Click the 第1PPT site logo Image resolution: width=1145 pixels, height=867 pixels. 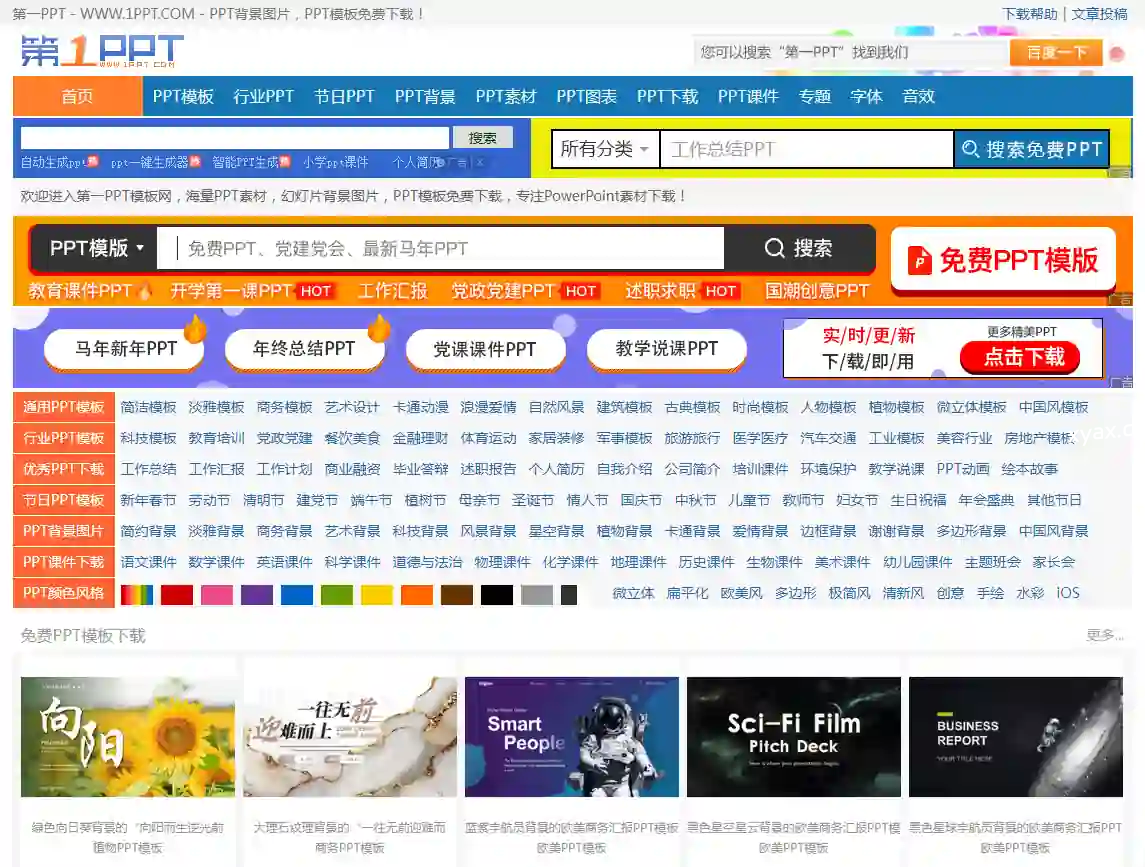pyautogui.click(x=102, y=51)
